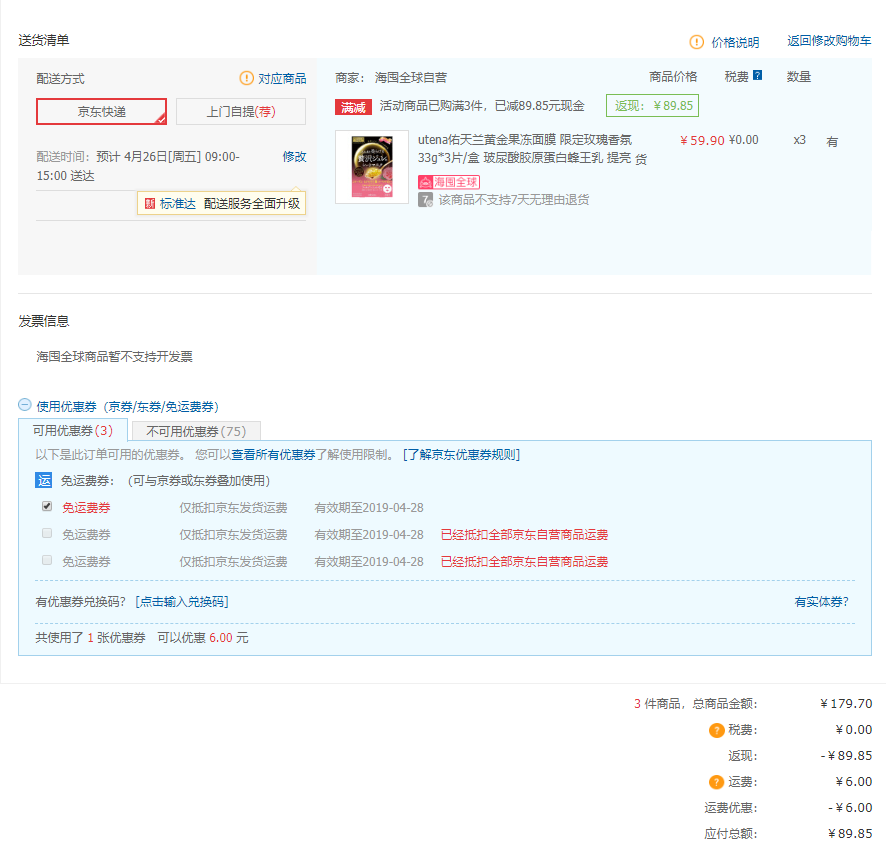Click the orange help icon beside 税费 total
Screen dimensions: 886x848
click(716, 730)
